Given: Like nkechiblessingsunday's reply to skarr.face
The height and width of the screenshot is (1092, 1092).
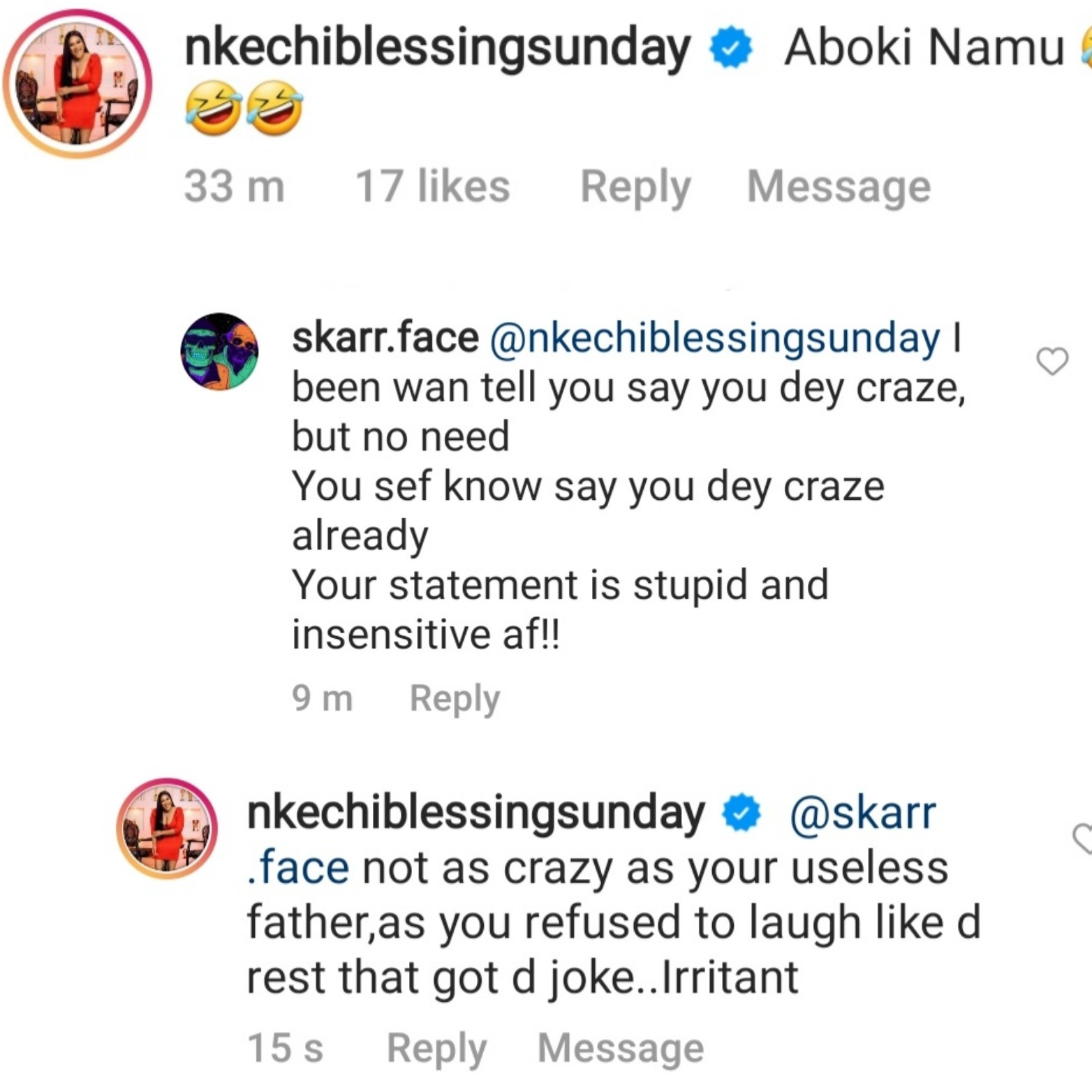Looking at the screenshot, I should [x=1082, y=838].
